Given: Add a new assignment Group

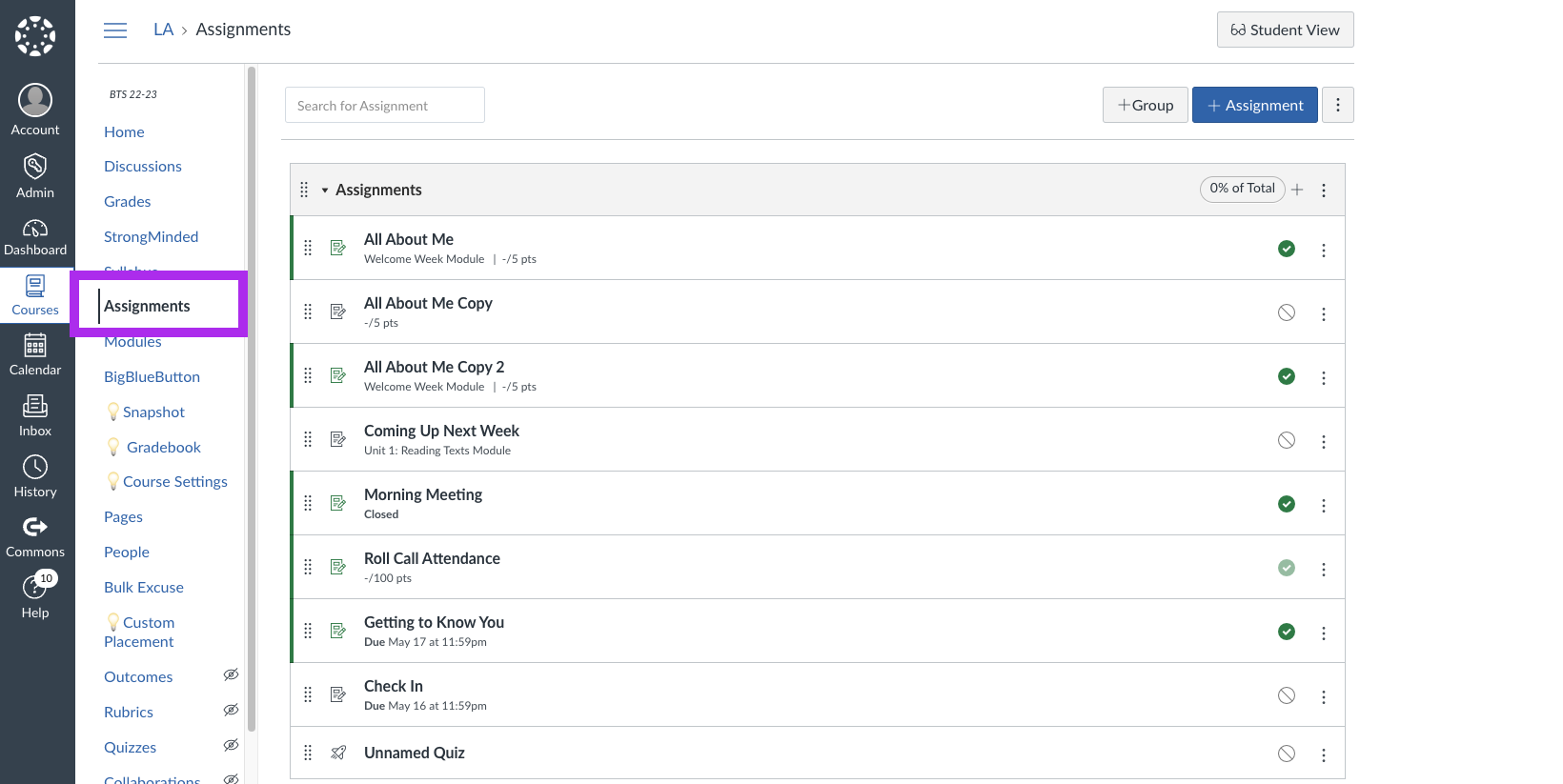Looking at the screenshot, I should click(x=1146, y=105).
